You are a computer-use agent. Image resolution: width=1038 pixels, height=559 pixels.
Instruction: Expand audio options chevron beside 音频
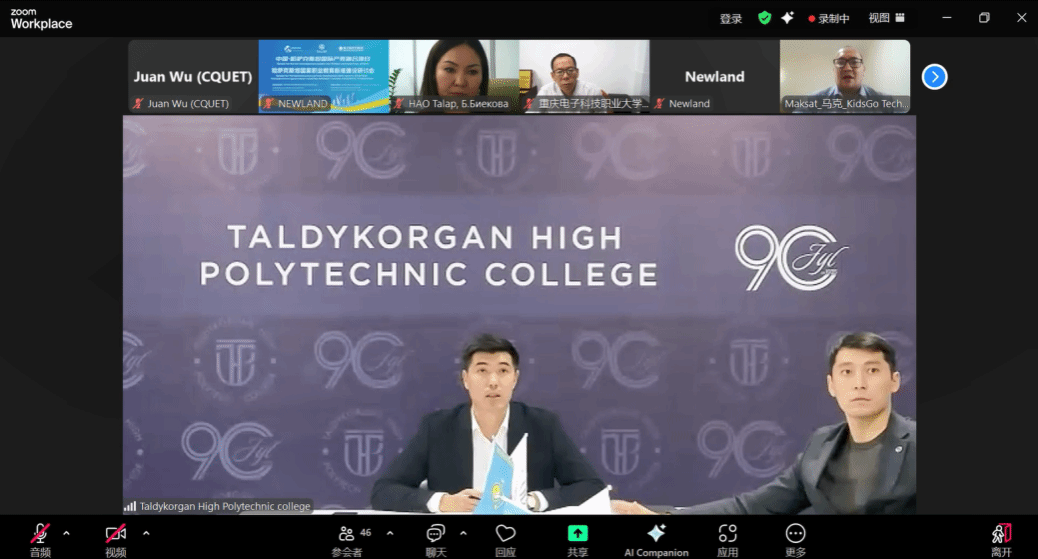point(67,533)
